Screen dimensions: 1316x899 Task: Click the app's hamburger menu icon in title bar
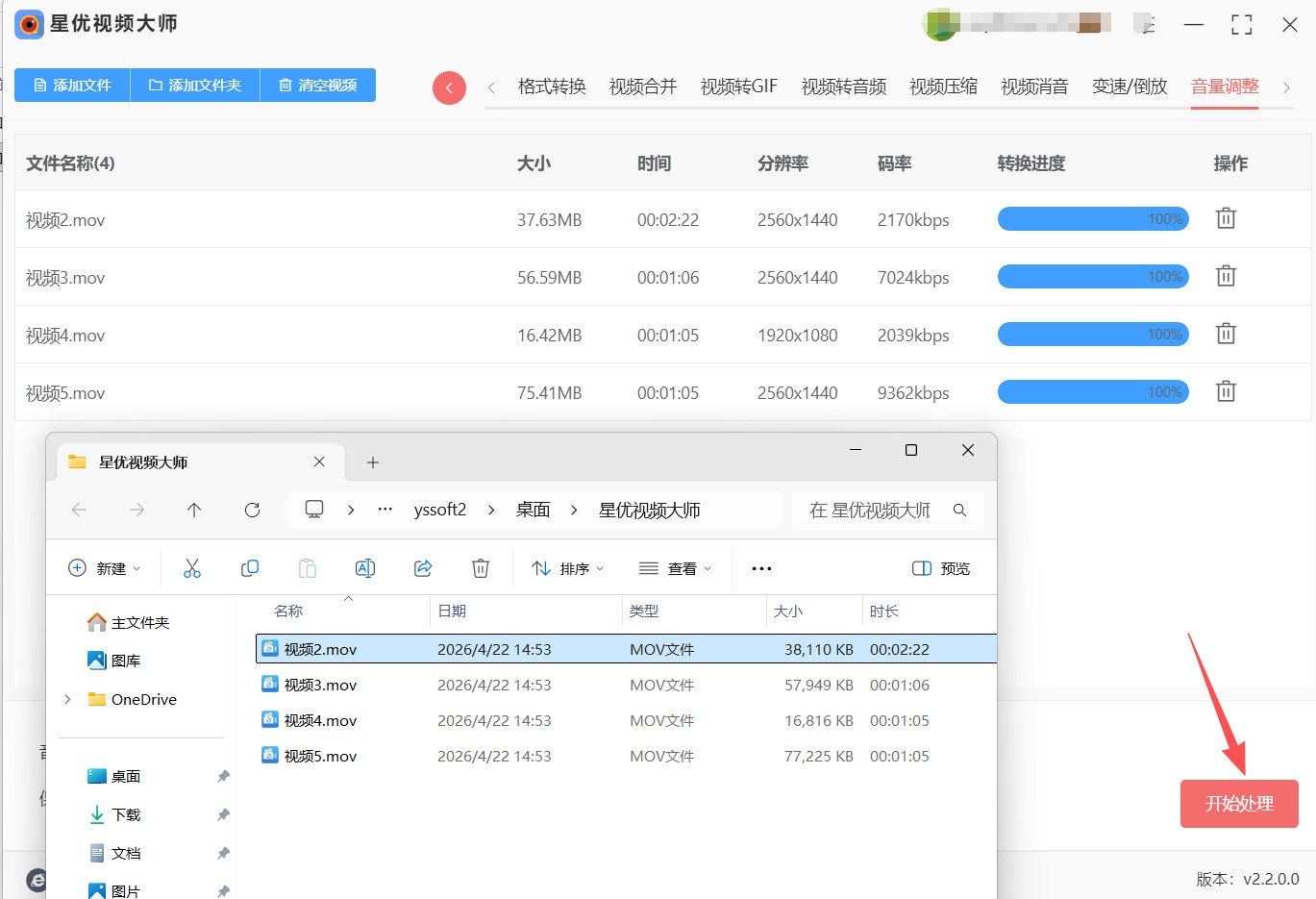1144,25
